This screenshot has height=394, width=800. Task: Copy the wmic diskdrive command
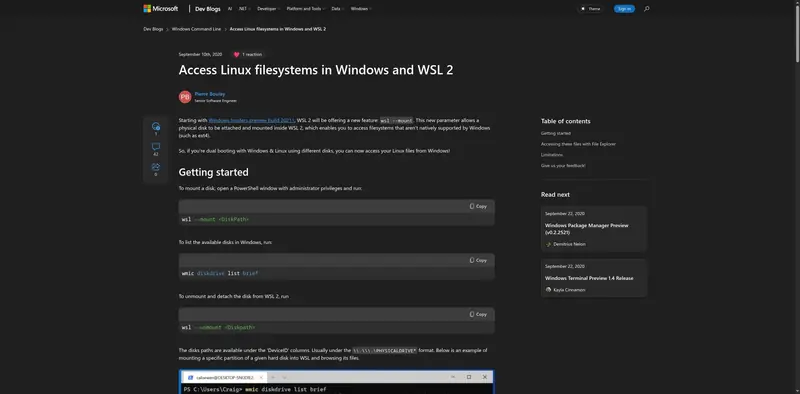(478, 260)
